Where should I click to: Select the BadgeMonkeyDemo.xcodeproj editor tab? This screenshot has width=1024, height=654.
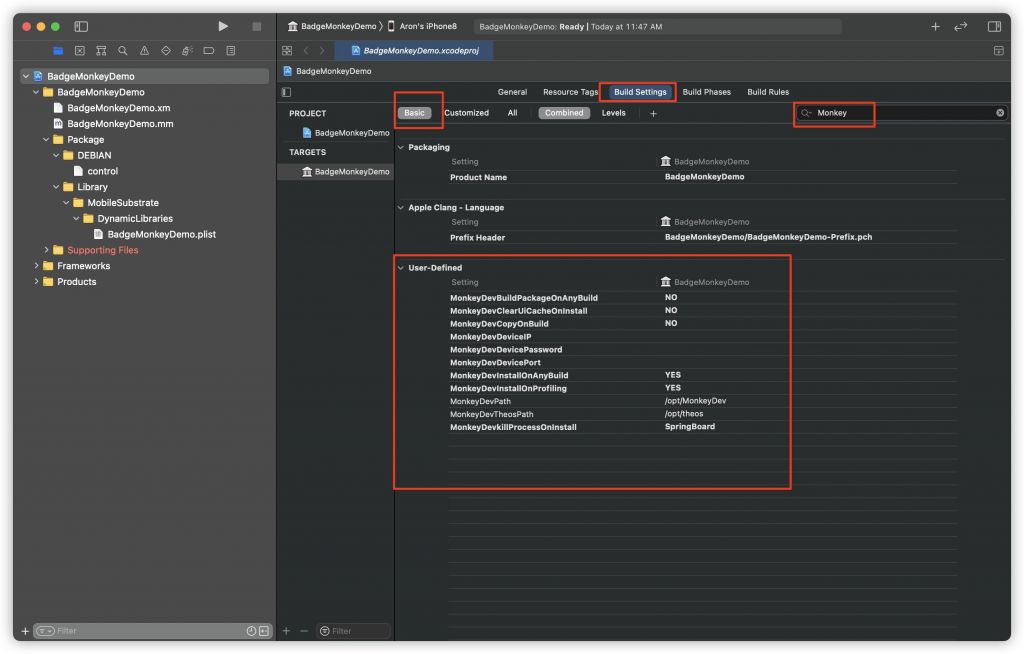click(x=414, y=50)
